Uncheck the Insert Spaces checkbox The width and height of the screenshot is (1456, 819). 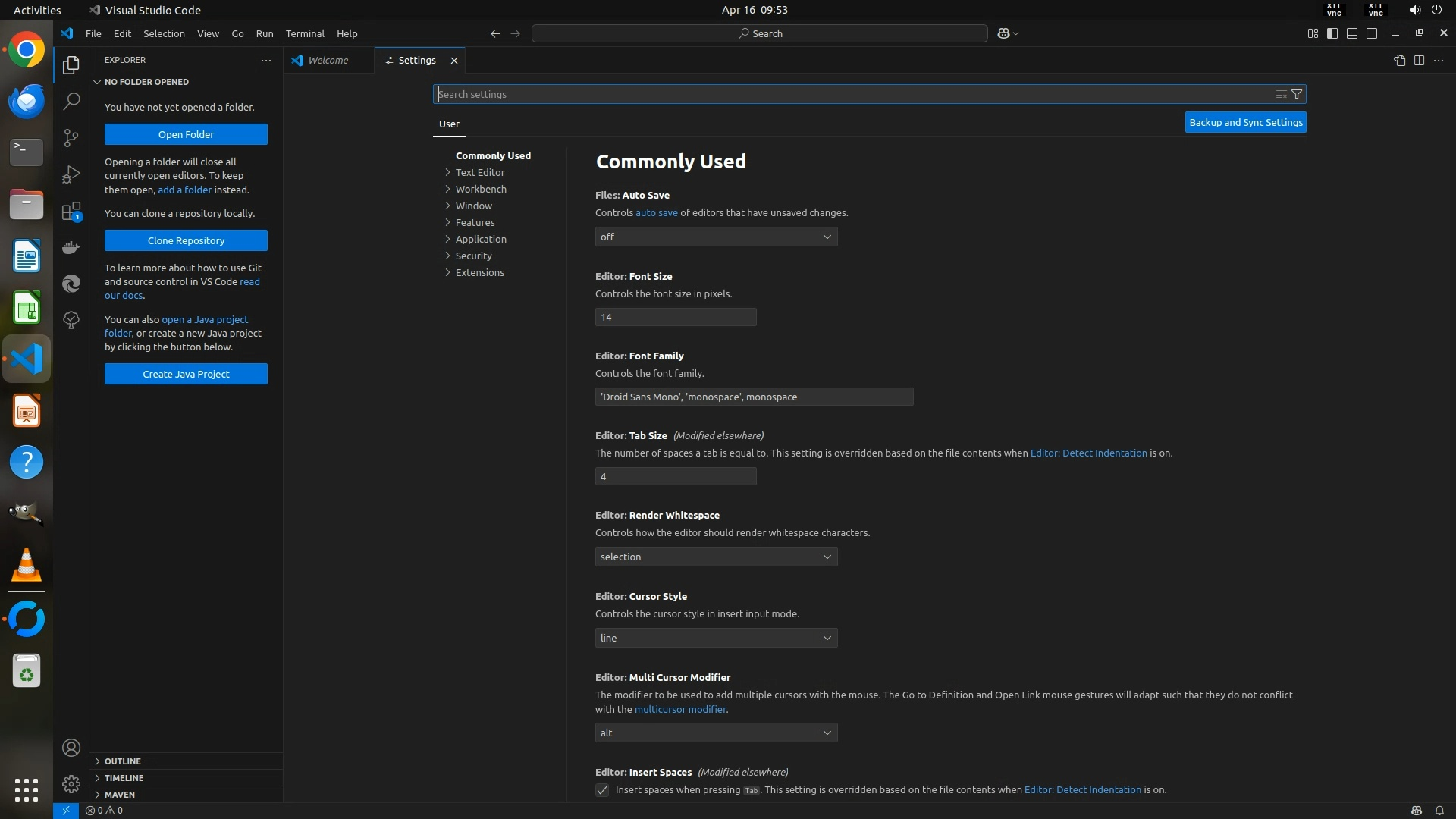(x=602, y=790)
